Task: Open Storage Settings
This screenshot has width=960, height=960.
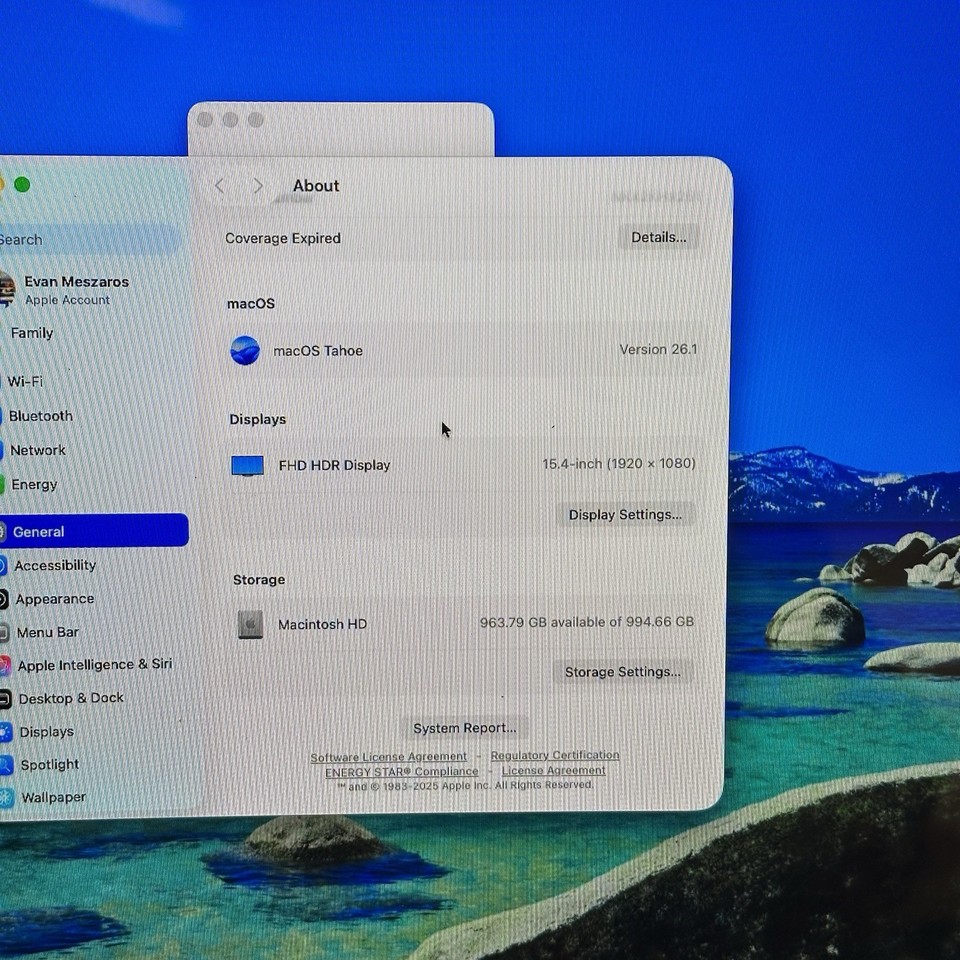Action: [x=622, y=672]
